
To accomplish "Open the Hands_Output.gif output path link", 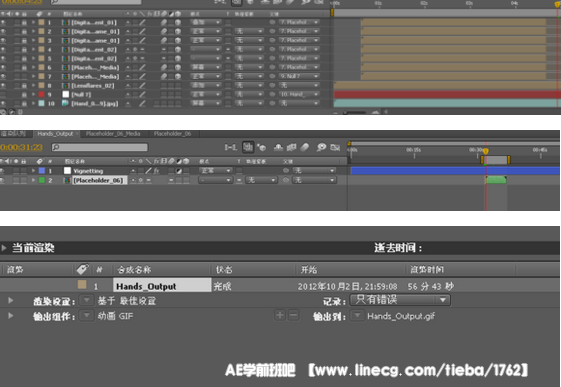I will 401,316.
